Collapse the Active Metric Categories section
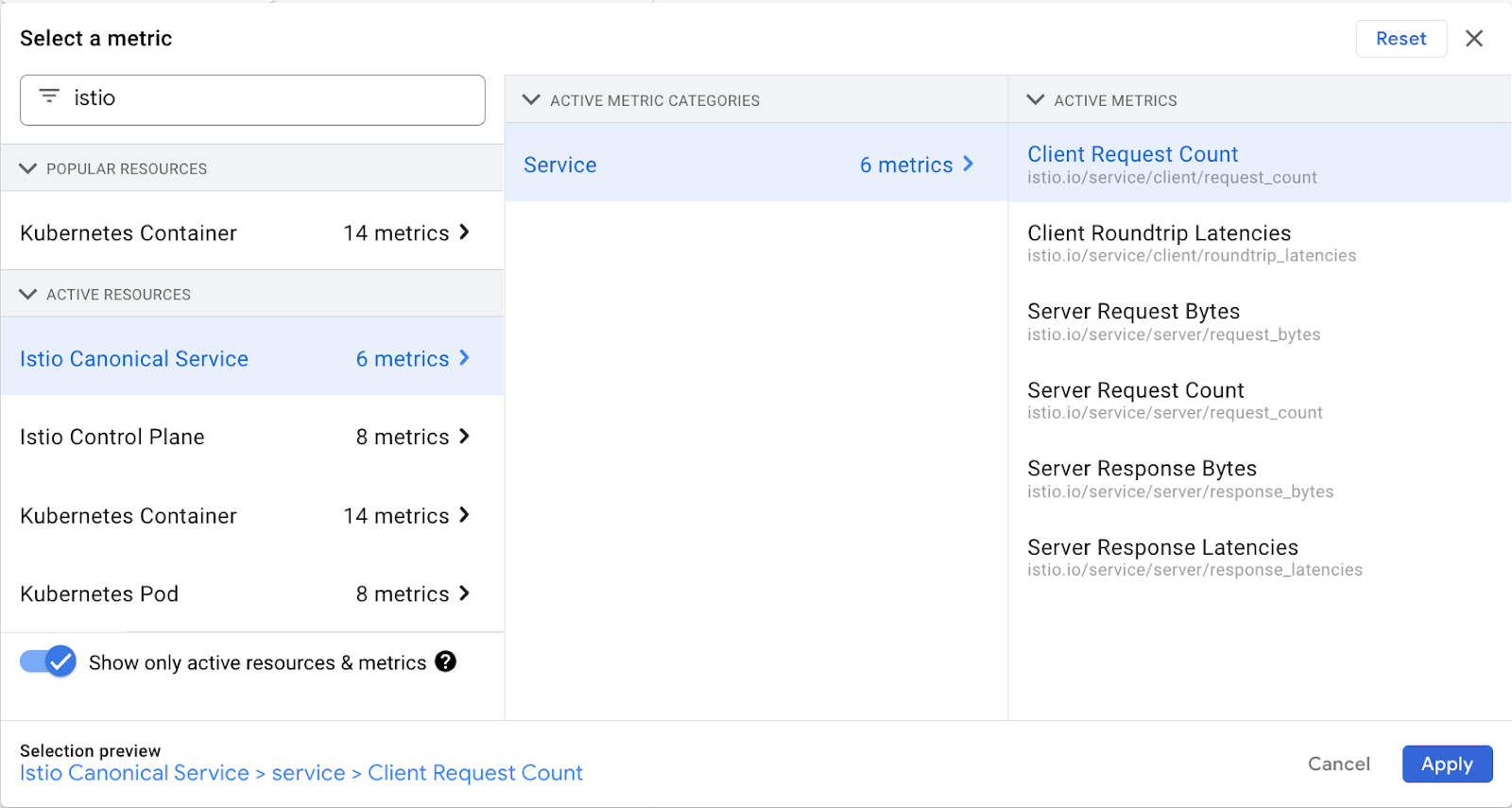 [531, 99]
